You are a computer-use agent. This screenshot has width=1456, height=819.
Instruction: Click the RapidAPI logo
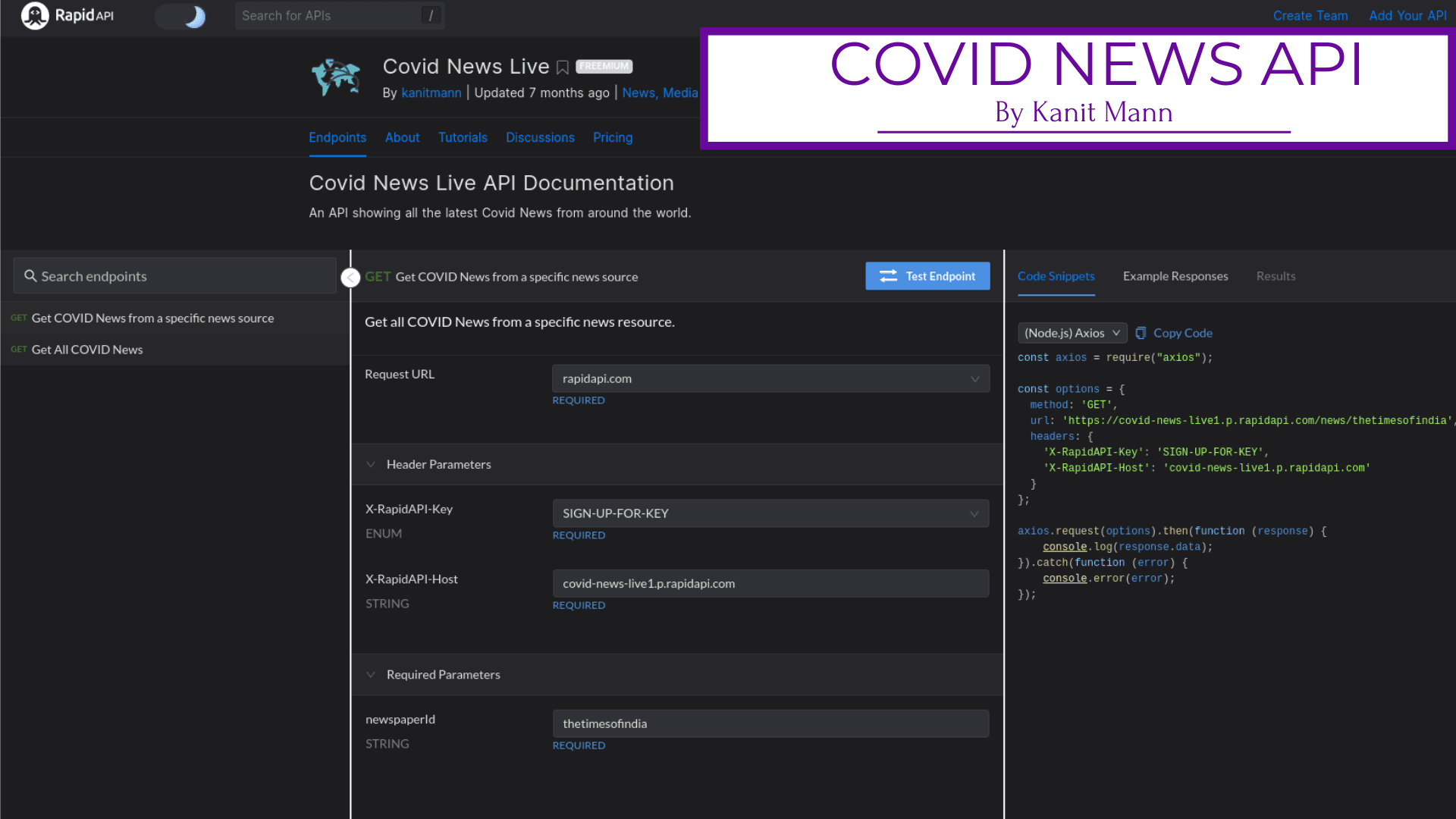tap(67, 15)
